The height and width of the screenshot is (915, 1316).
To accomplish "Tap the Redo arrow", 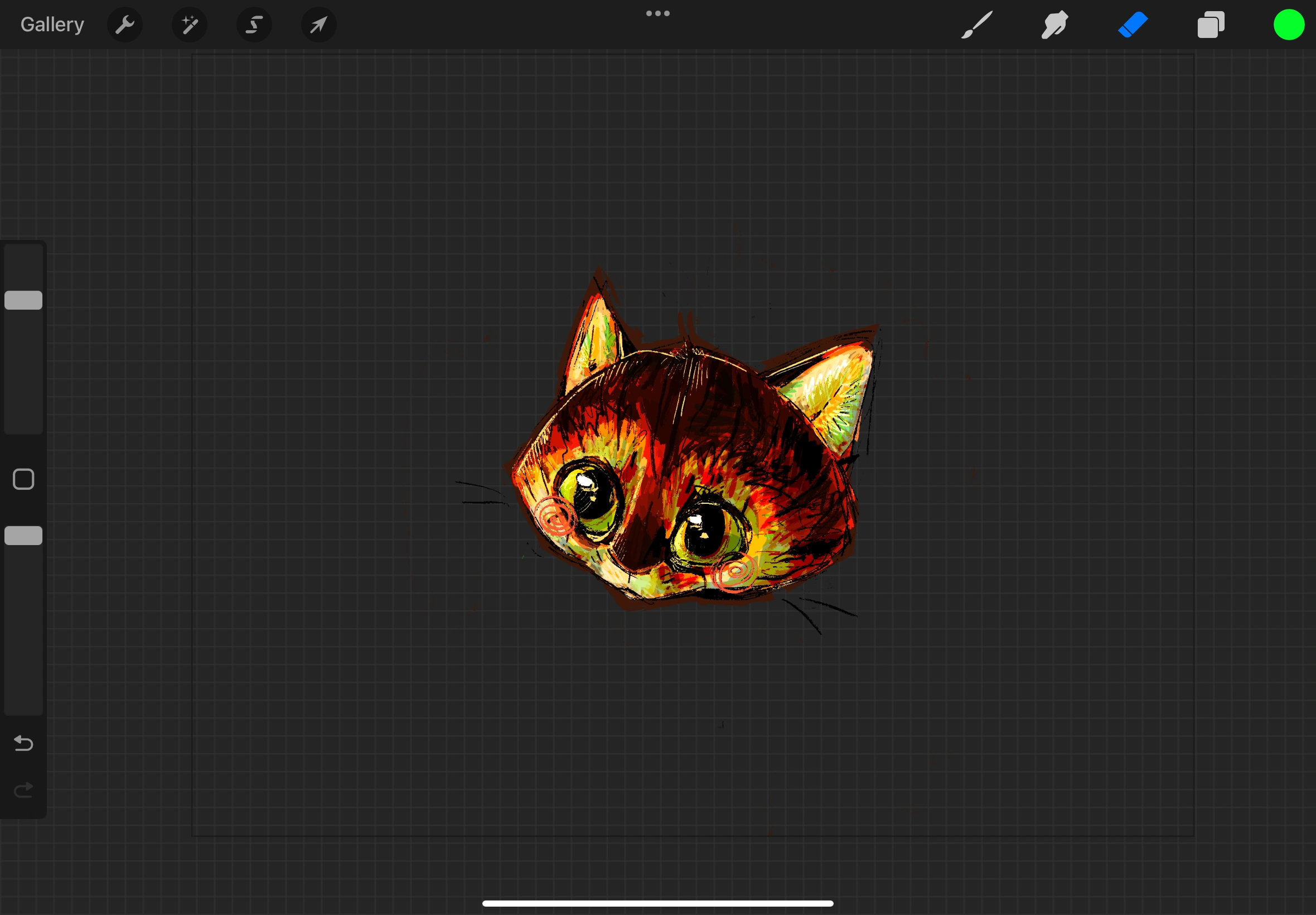I will tap(23, 789).
